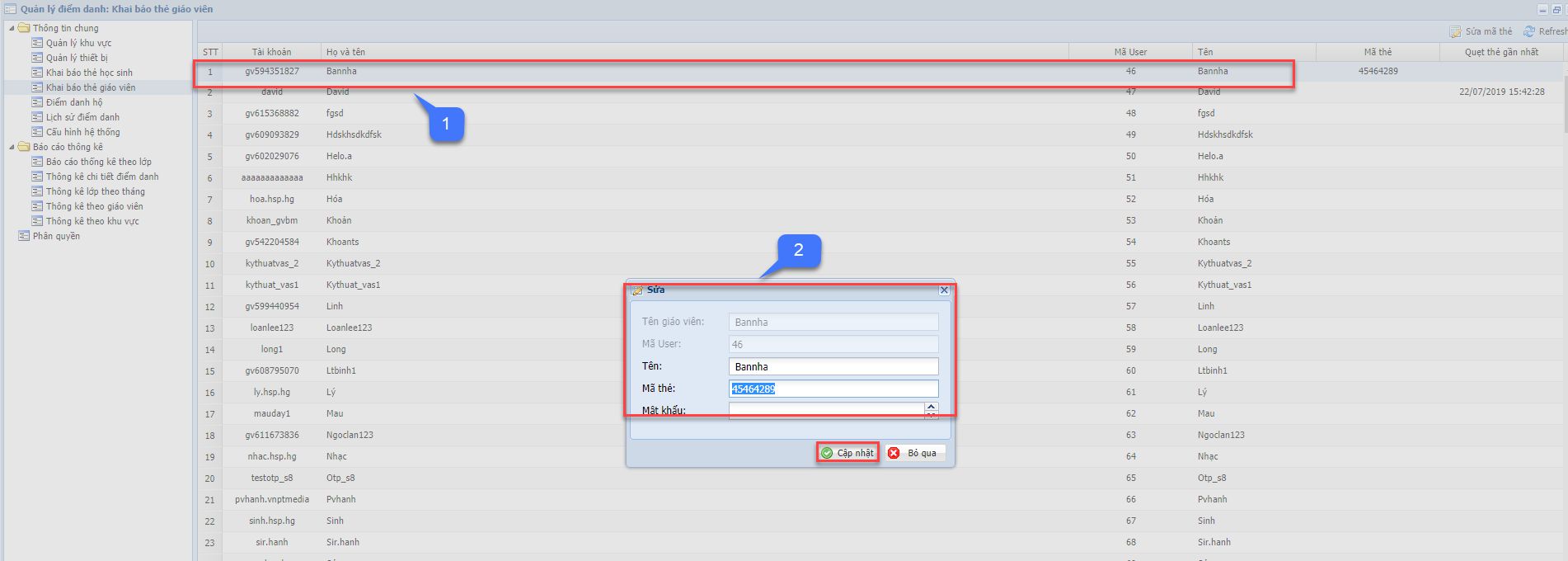Viewport: 1568px width, 561px height.
Task: Close the Sửa dialog
Action: click(x=944, y=290)
